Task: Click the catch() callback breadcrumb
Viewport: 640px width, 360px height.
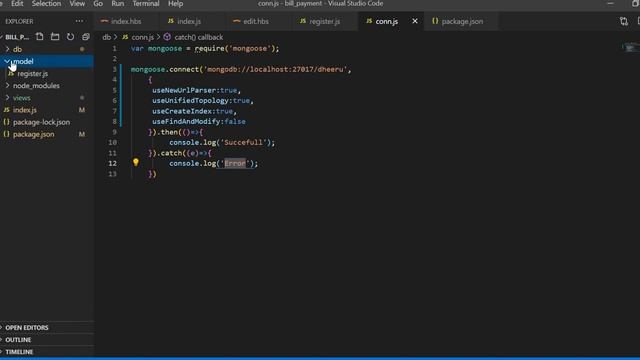Action: click(199, 37)
